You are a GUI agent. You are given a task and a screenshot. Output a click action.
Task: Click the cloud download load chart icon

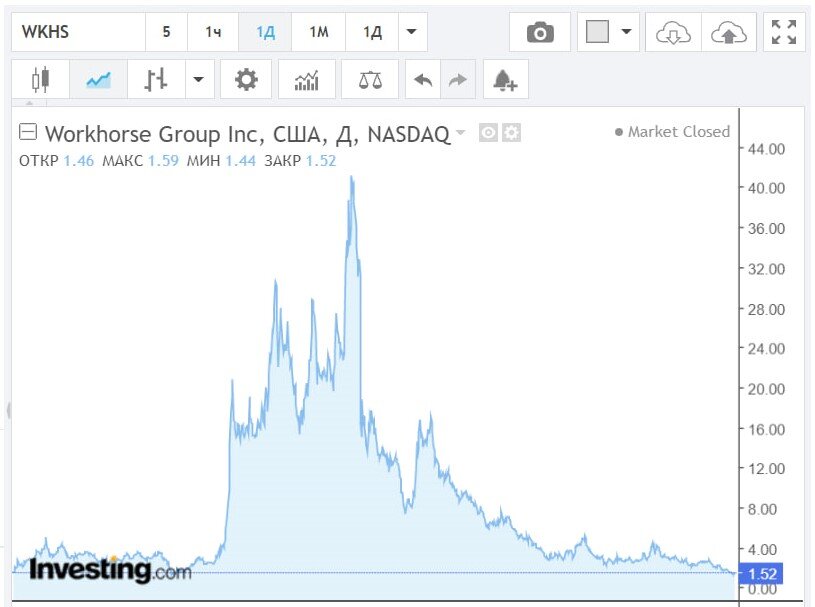coord(673,32)
